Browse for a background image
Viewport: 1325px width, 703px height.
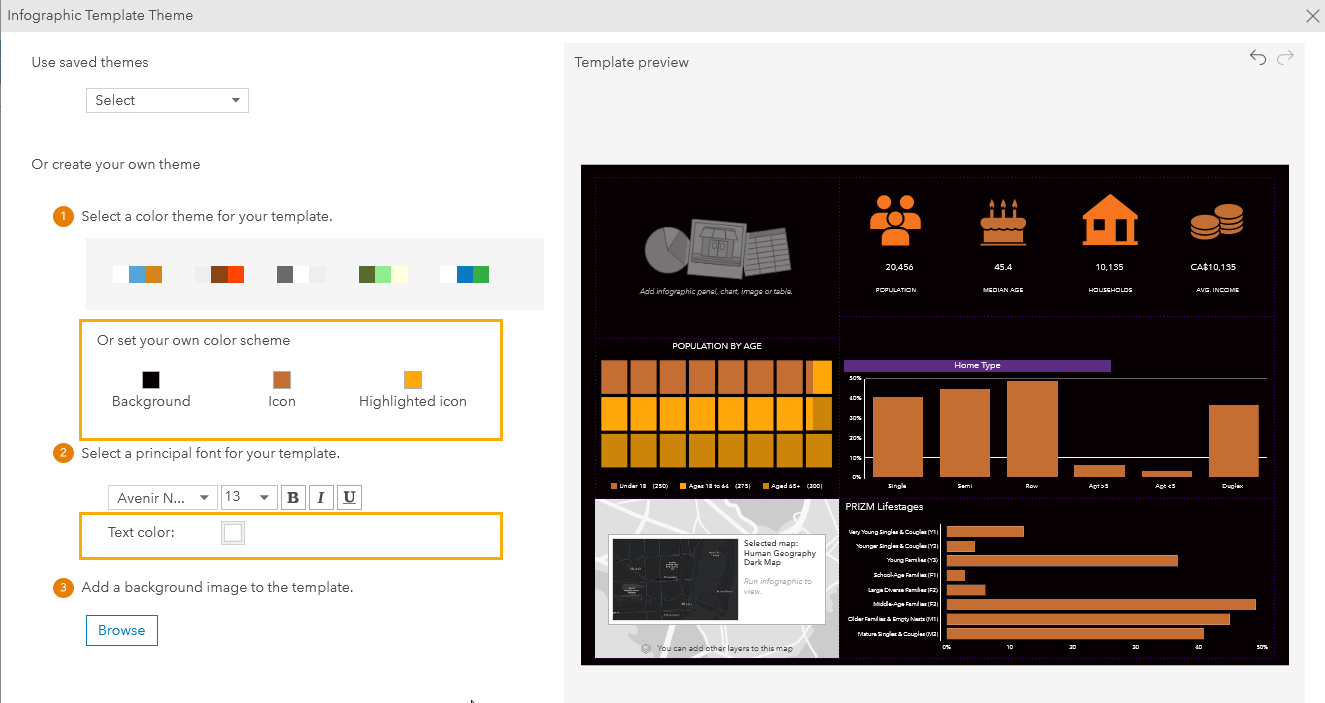[121, 630]
